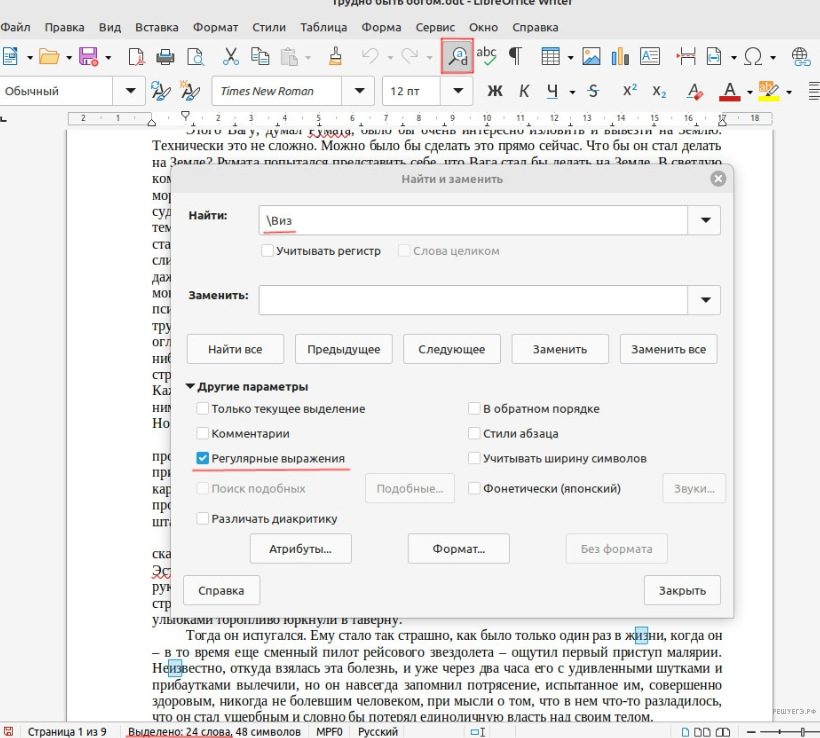Toggle the spellcheck abc icon
Image resolution: width=820 pixels, height=738 pixels.
487,56
